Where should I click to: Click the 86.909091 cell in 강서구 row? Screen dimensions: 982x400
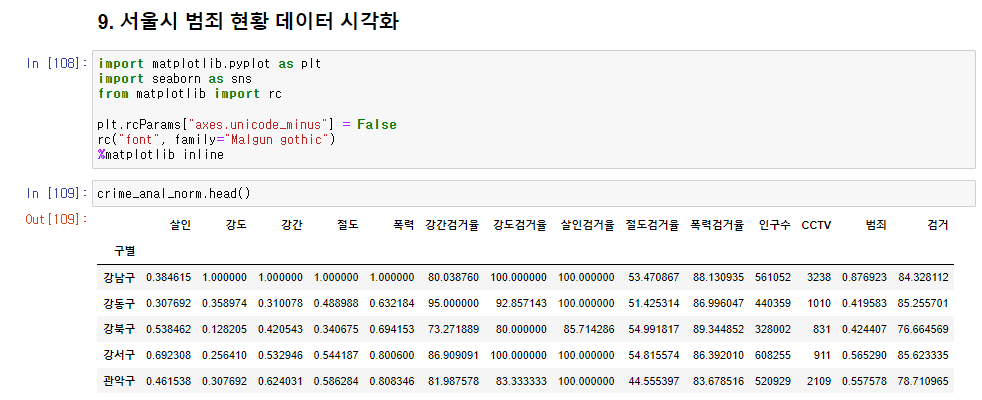453,355
